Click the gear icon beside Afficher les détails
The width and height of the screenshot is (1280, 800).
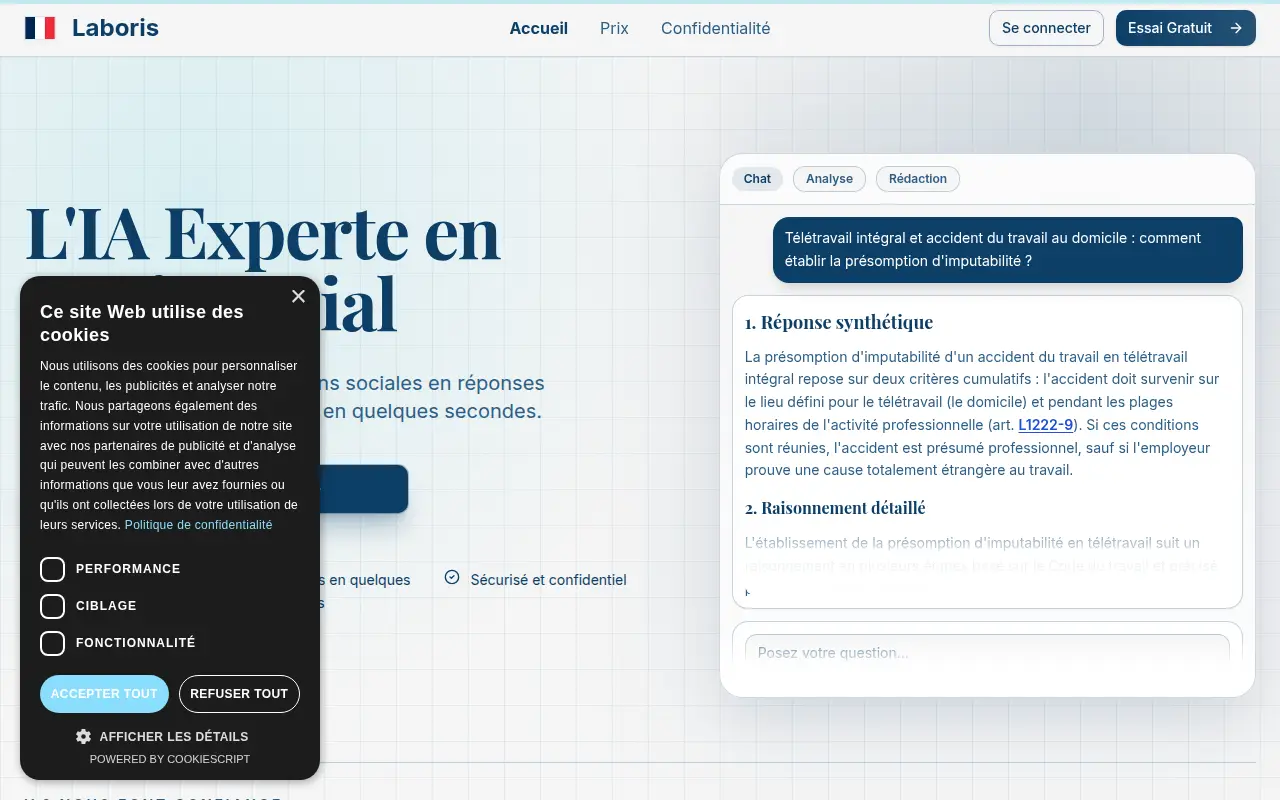click(x=83, y=736)
